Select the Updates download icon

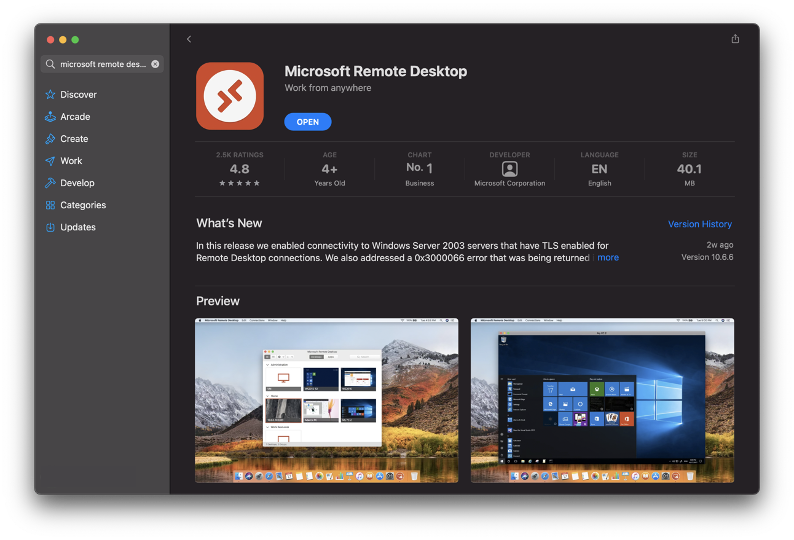(50, 227)
